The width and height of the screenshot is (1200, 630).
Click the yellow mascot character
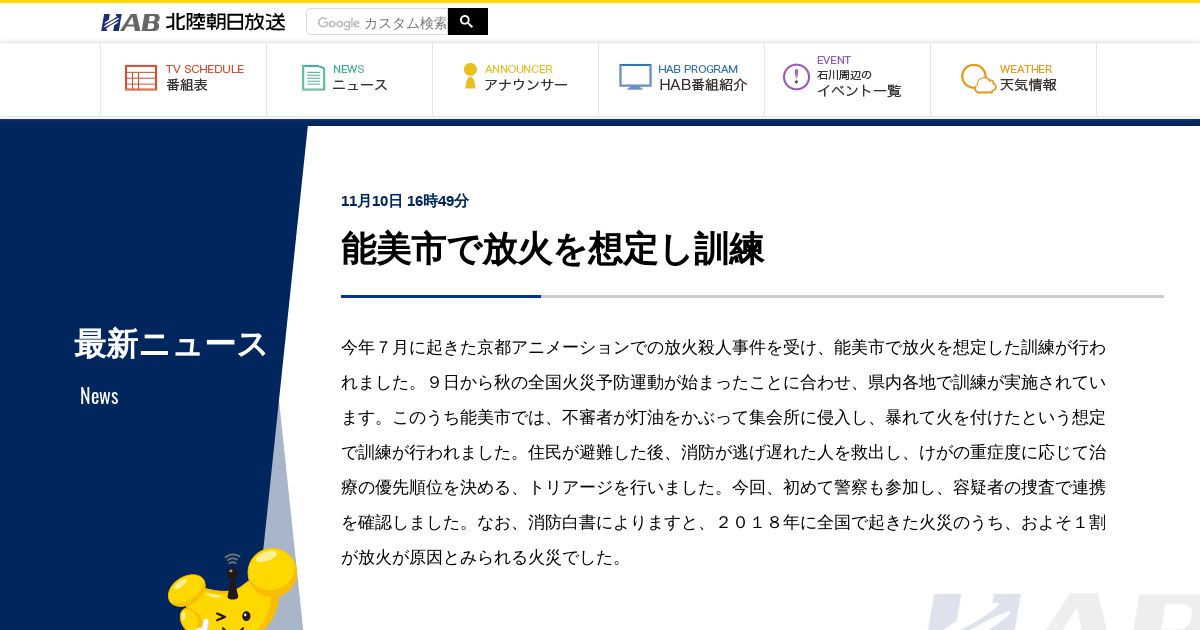point(232,591)
